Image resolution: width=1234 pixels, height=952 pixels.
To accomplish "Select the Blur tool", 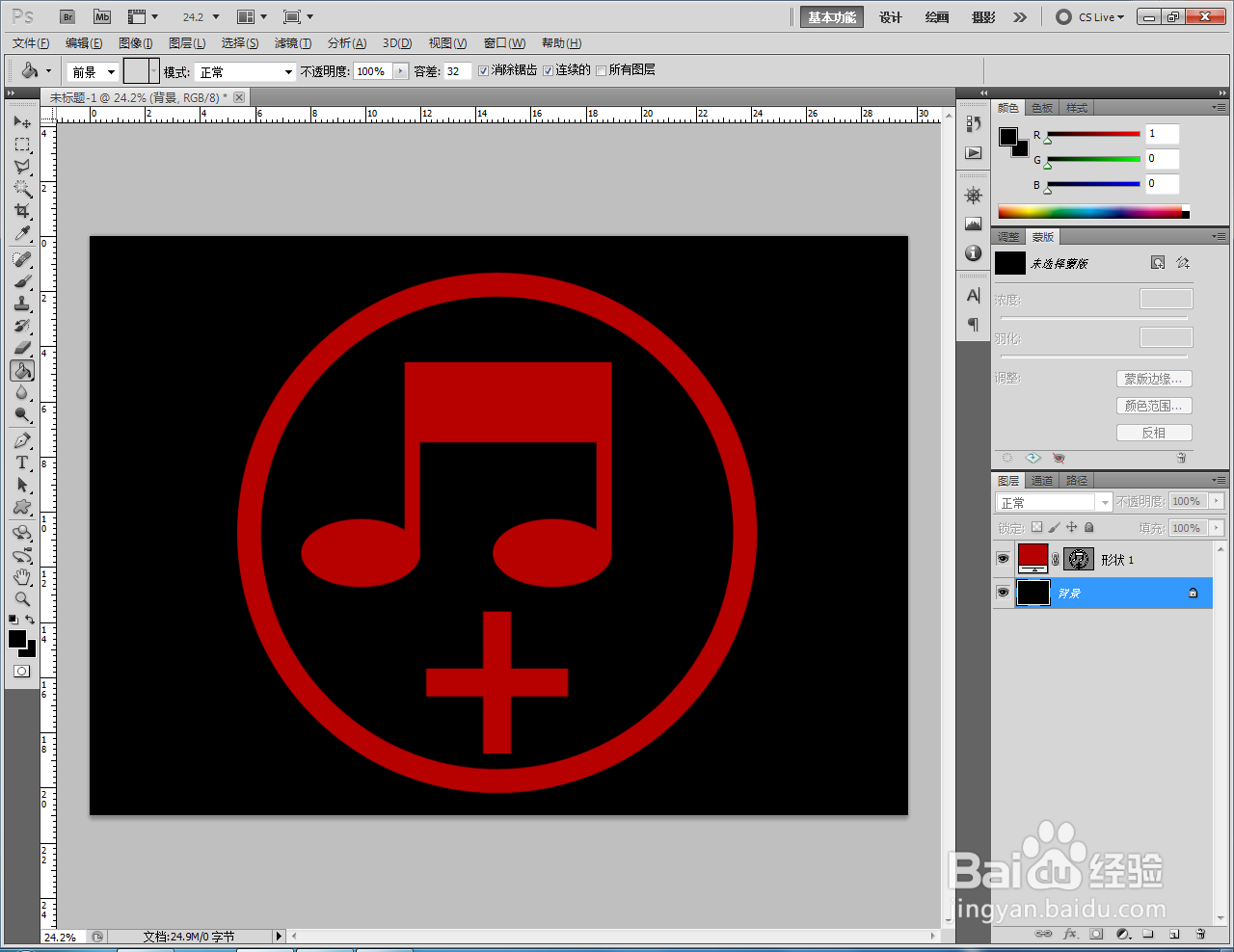I will [22, 392].
